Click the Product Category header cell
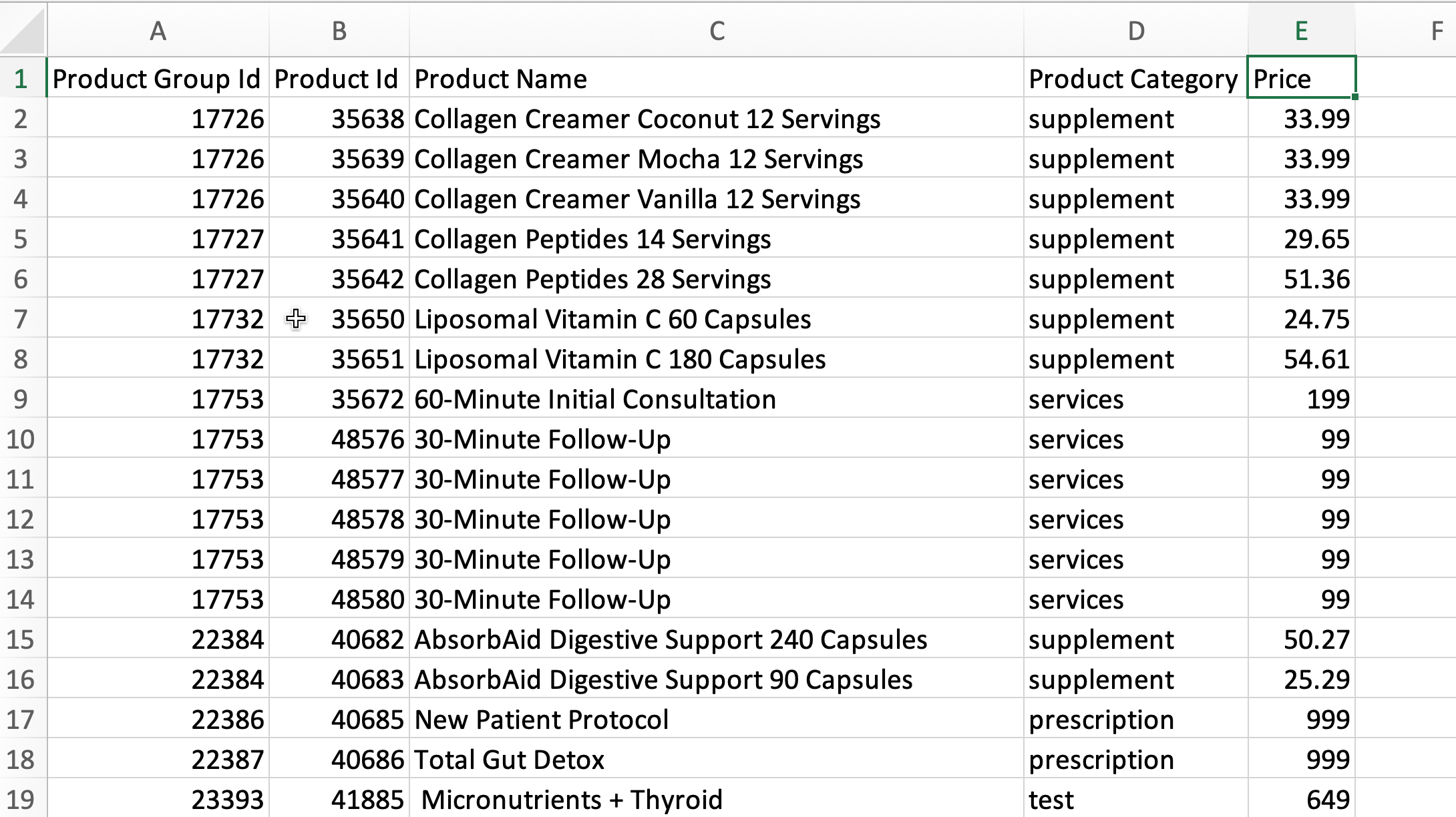 point(1135,78)
